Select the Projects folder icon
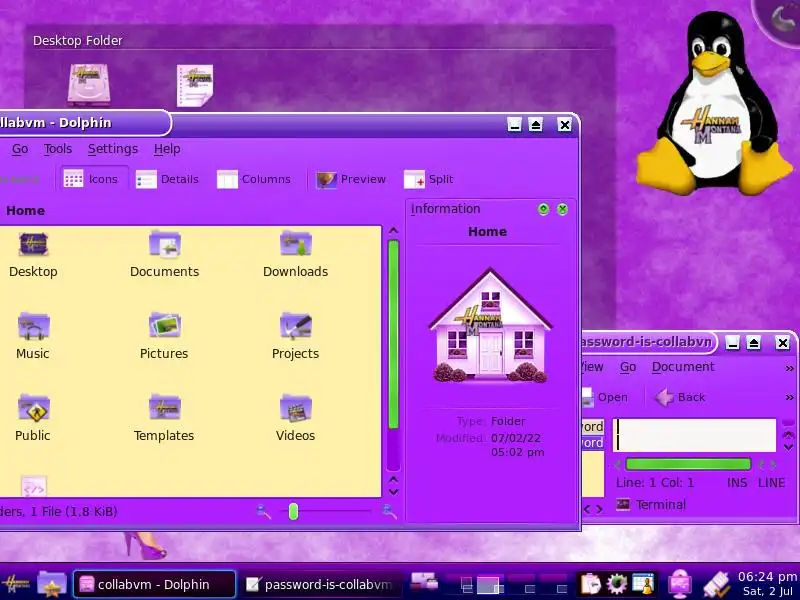 pos(295,337)
